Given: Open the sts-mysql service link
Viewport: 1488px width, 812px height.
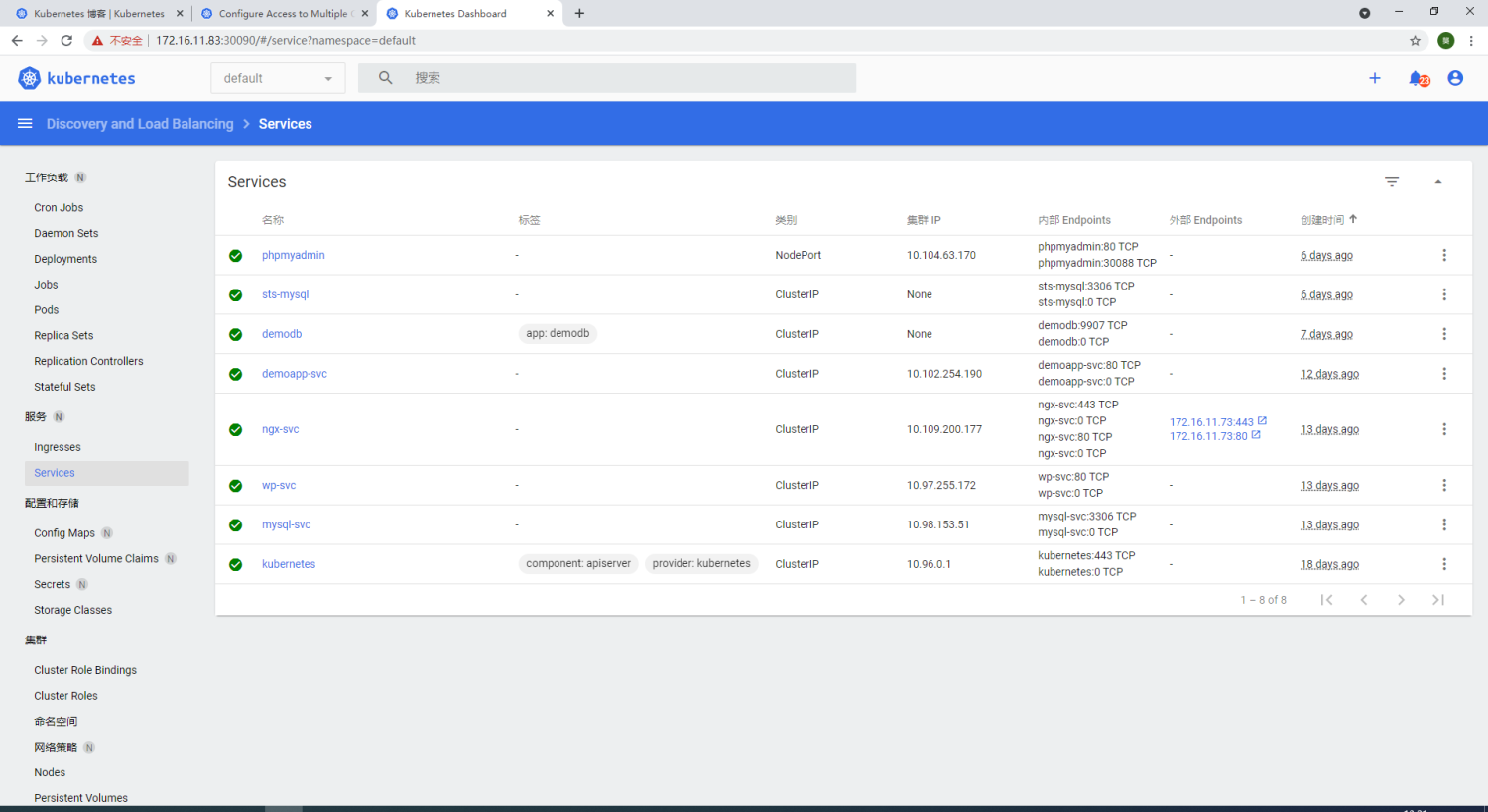Looking at the screenshot, I should [x=286, y=294].
